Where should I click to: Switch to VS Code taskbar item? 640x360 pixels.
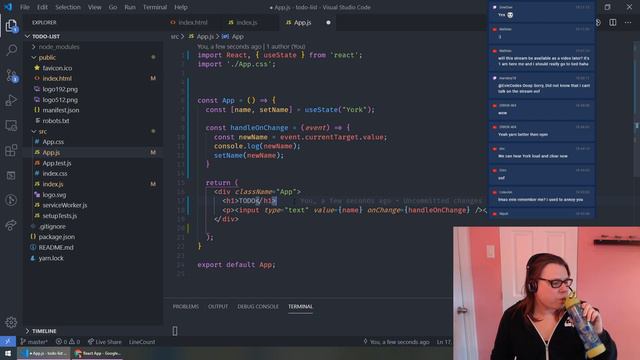(x=45, y=353)
